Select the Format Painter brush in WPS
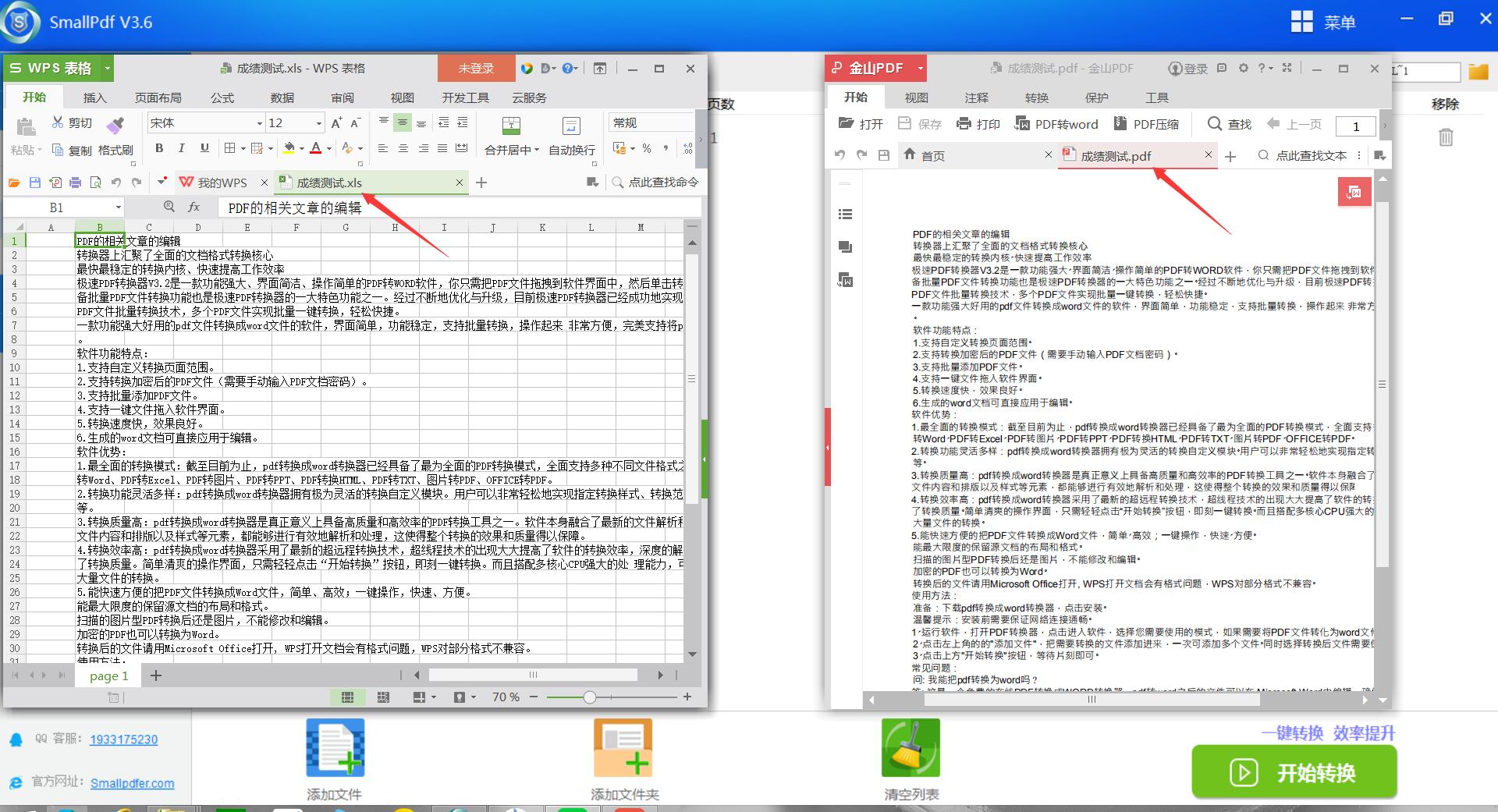The width and height of the screenshot is (1498, 812). [x=115, y=125]
